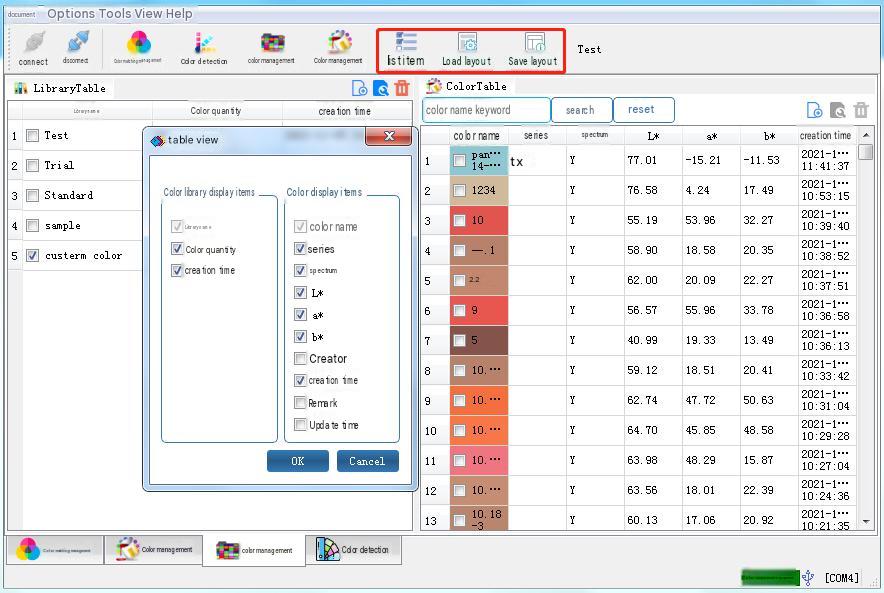
Task: Open the Tools menu
Action: click(x=115, y=14)
